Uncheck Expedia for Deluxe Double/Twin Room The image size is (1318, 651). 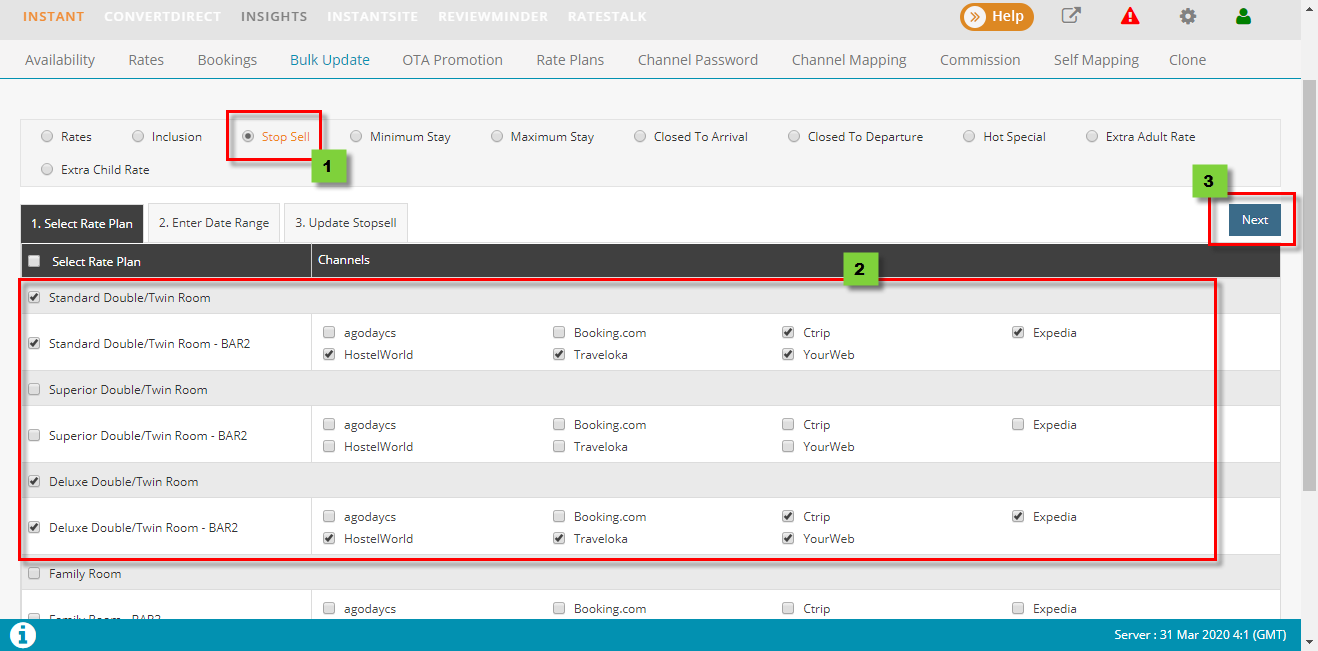[1018, 517]
